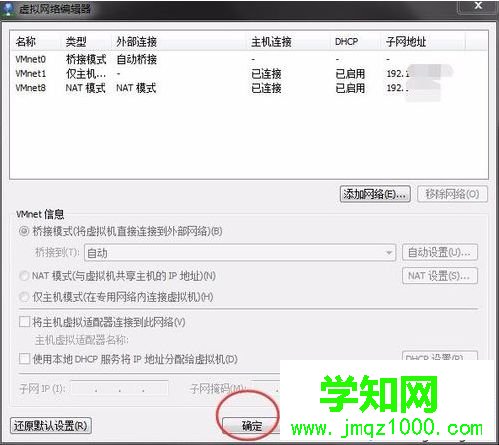Close the Virtual Network Editor window

pyautogui.click(x=478, y=6)
